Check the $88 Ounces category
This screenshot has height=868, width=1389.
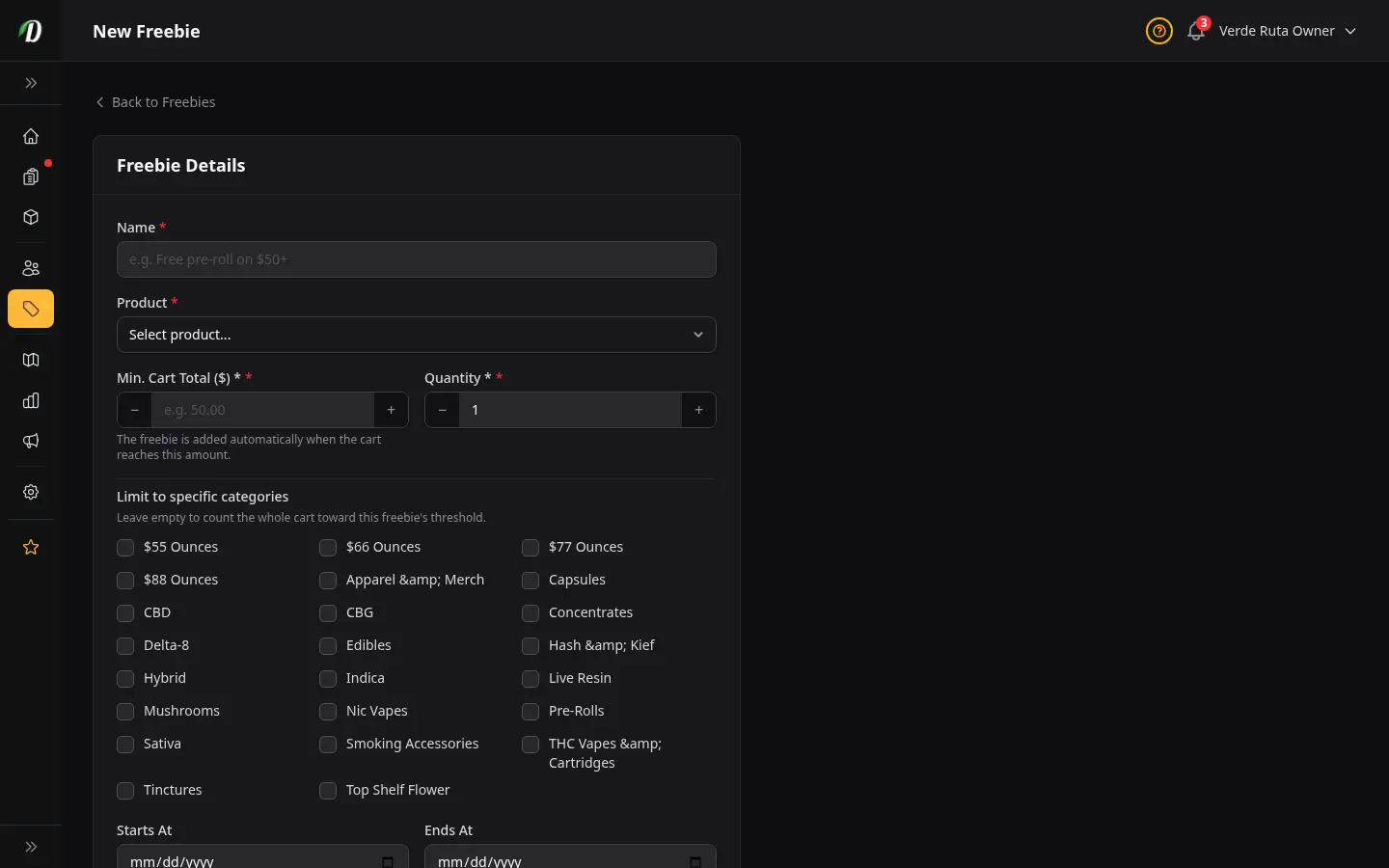(125, 581)
